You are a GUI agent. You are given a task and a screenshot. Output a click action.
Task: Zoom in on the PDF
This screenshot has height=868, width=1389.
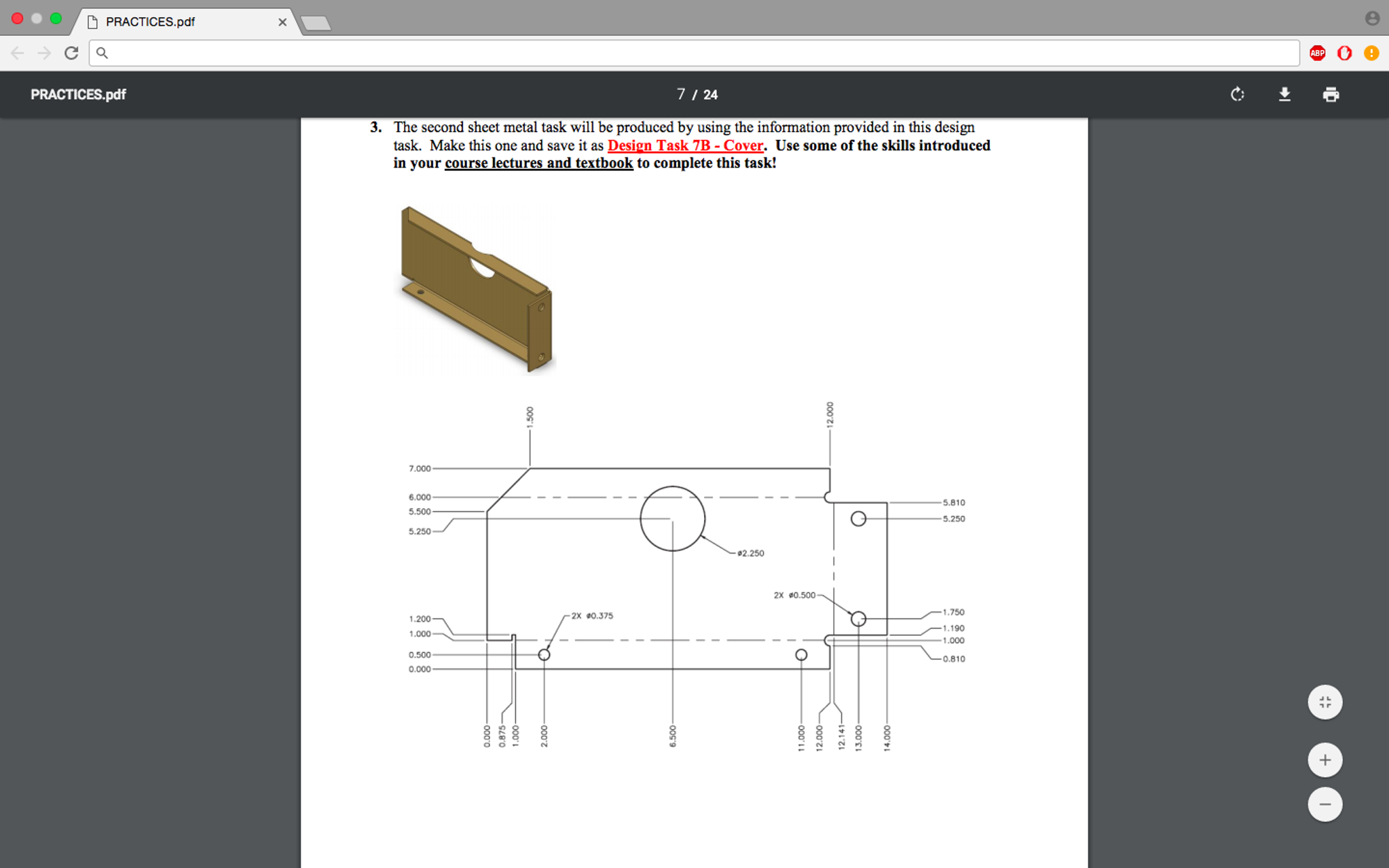pyautogui.click(x=1325, y=759)
